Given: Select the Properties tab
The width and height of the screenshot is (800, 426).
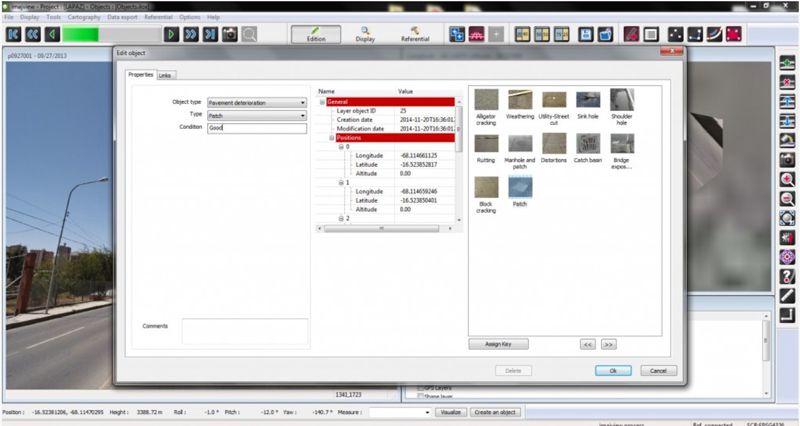Looking at the screenshot, I should [x=140, y=74].
